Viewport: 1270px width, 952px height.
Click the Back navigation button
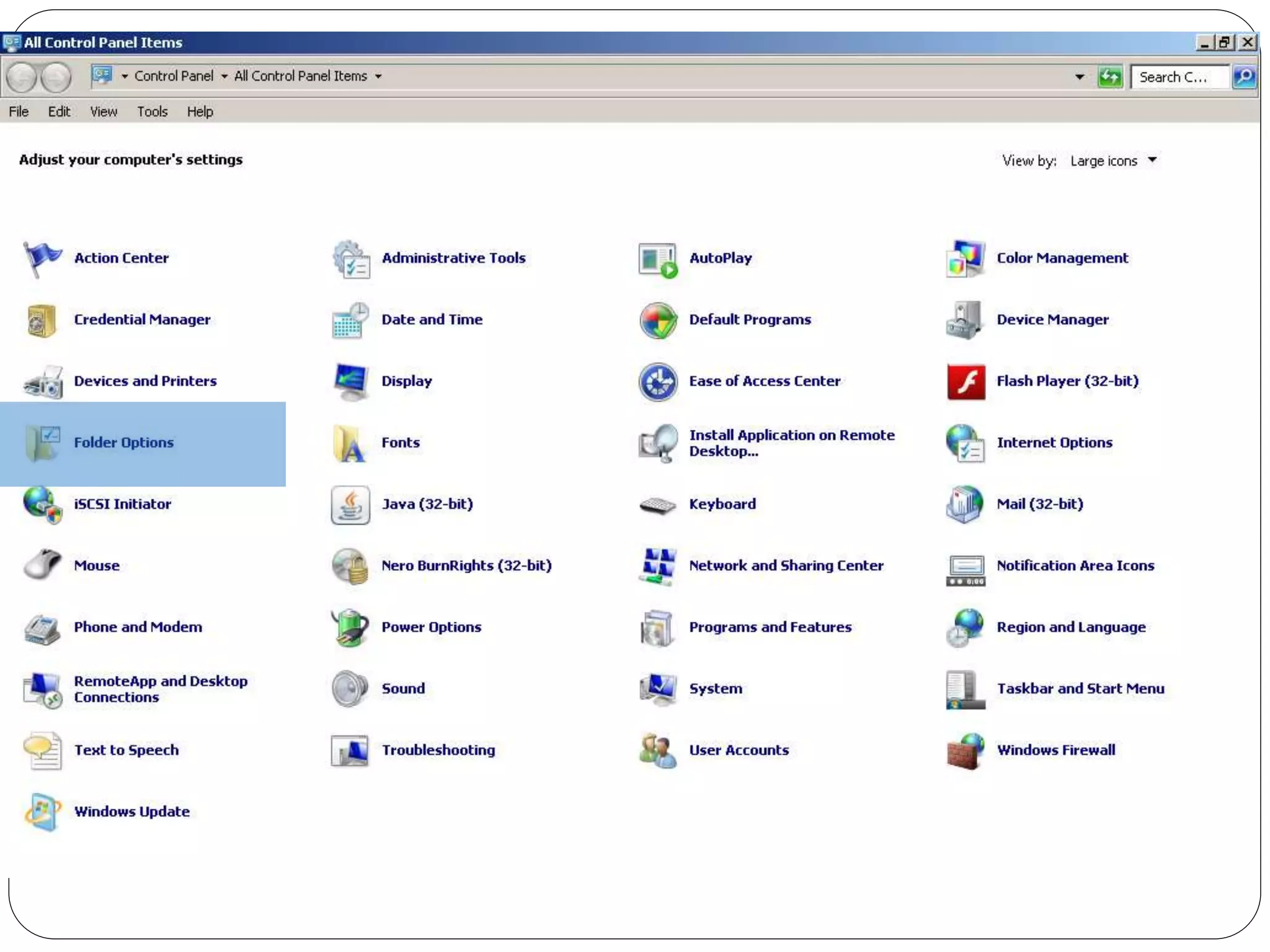coord(22,77)
